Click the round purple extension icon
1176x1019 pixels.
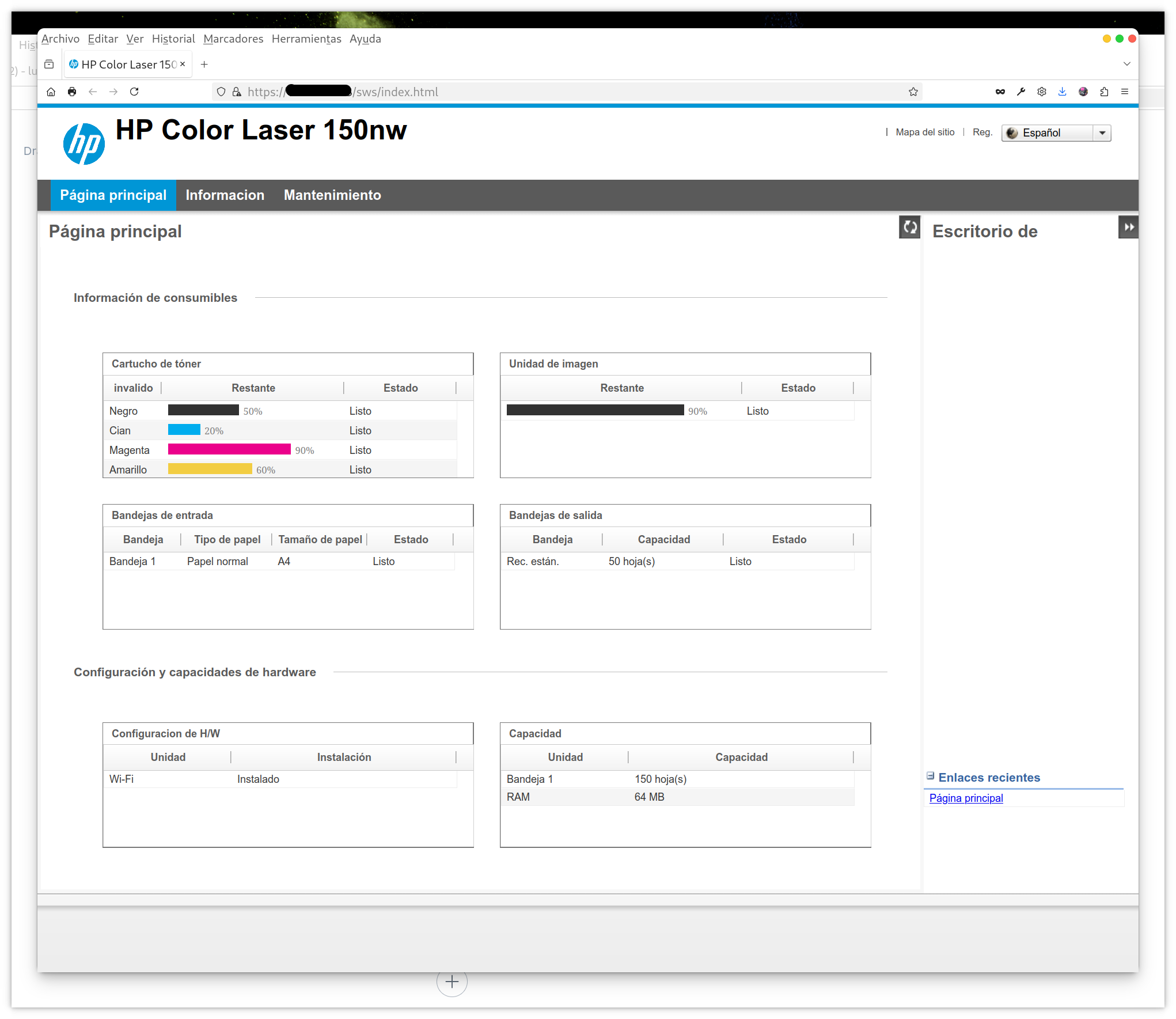click(1083, 92)
